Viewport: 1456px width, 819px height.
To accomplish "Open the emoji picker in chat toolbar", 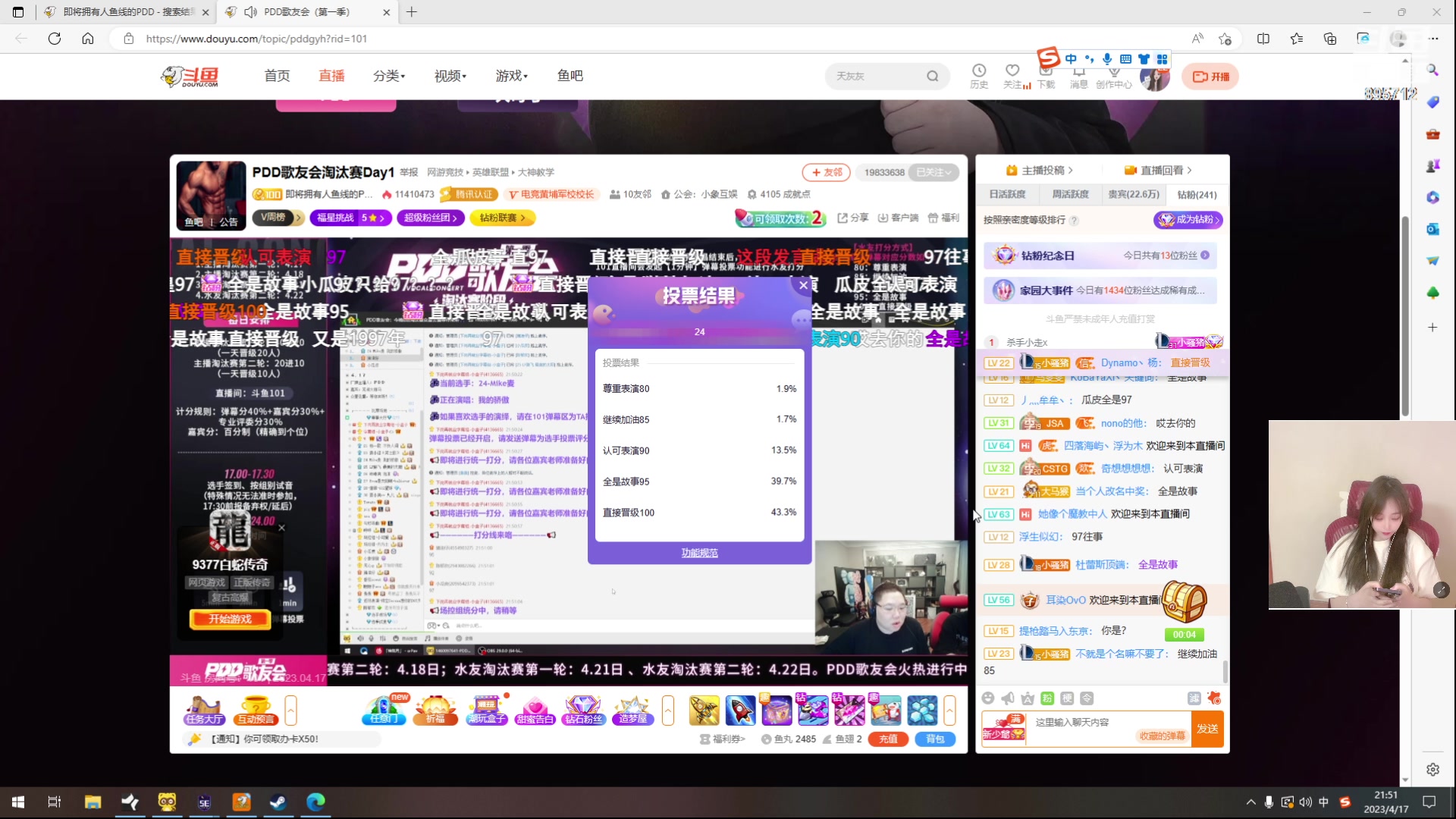I will point(988,698).
